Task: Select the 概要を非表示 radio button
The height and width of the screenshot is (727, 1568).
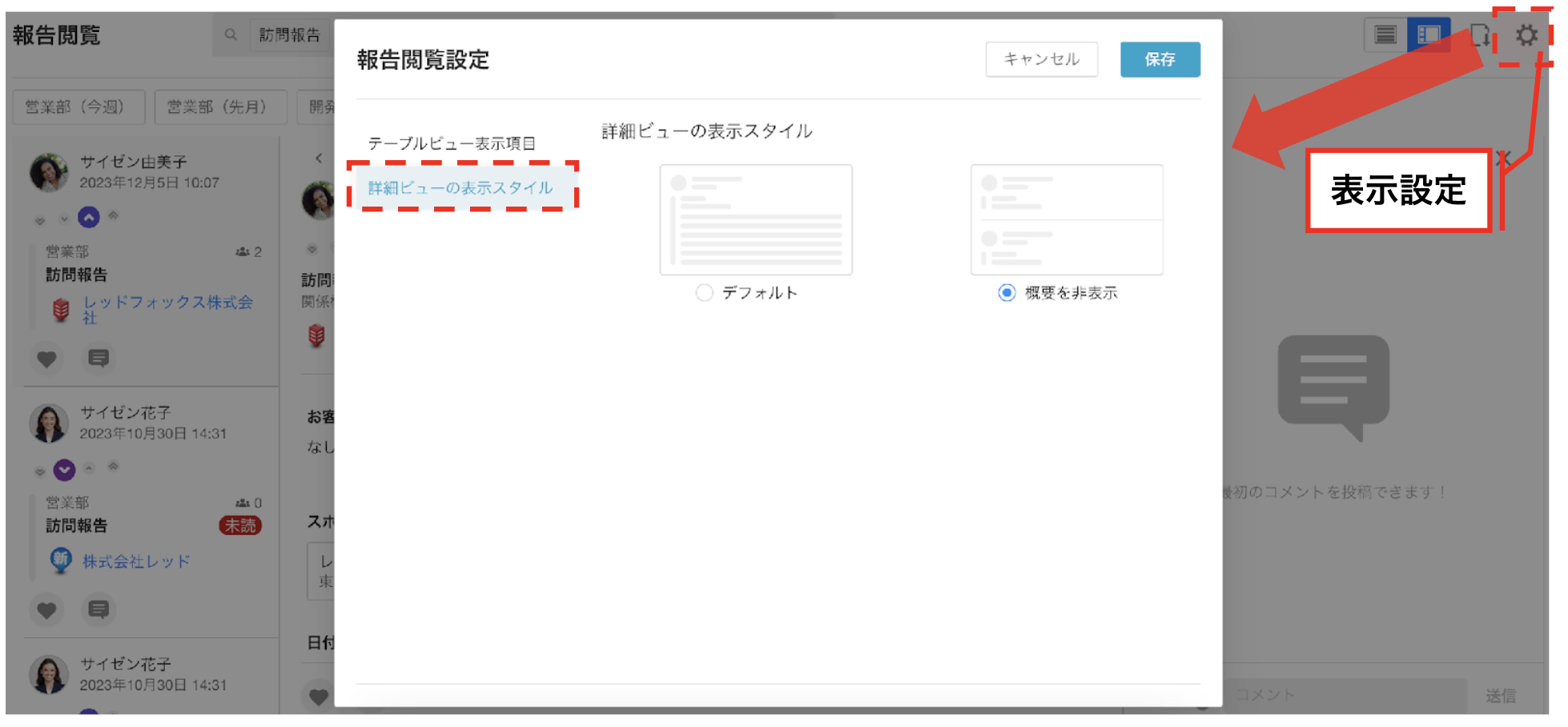Action: 1007,293
